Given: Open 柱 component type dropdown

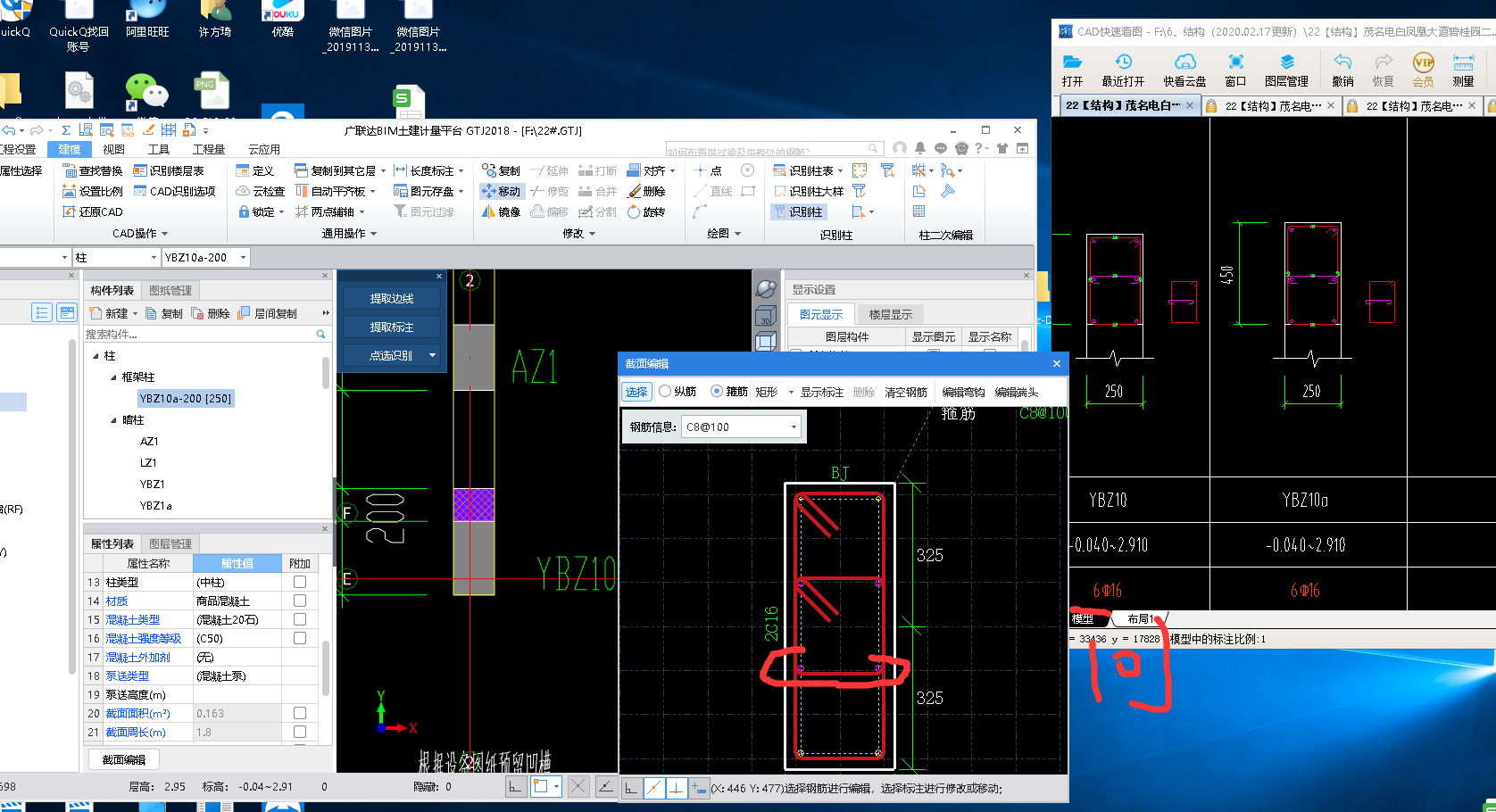Looking at the screenshot, I should coord(153,257).
